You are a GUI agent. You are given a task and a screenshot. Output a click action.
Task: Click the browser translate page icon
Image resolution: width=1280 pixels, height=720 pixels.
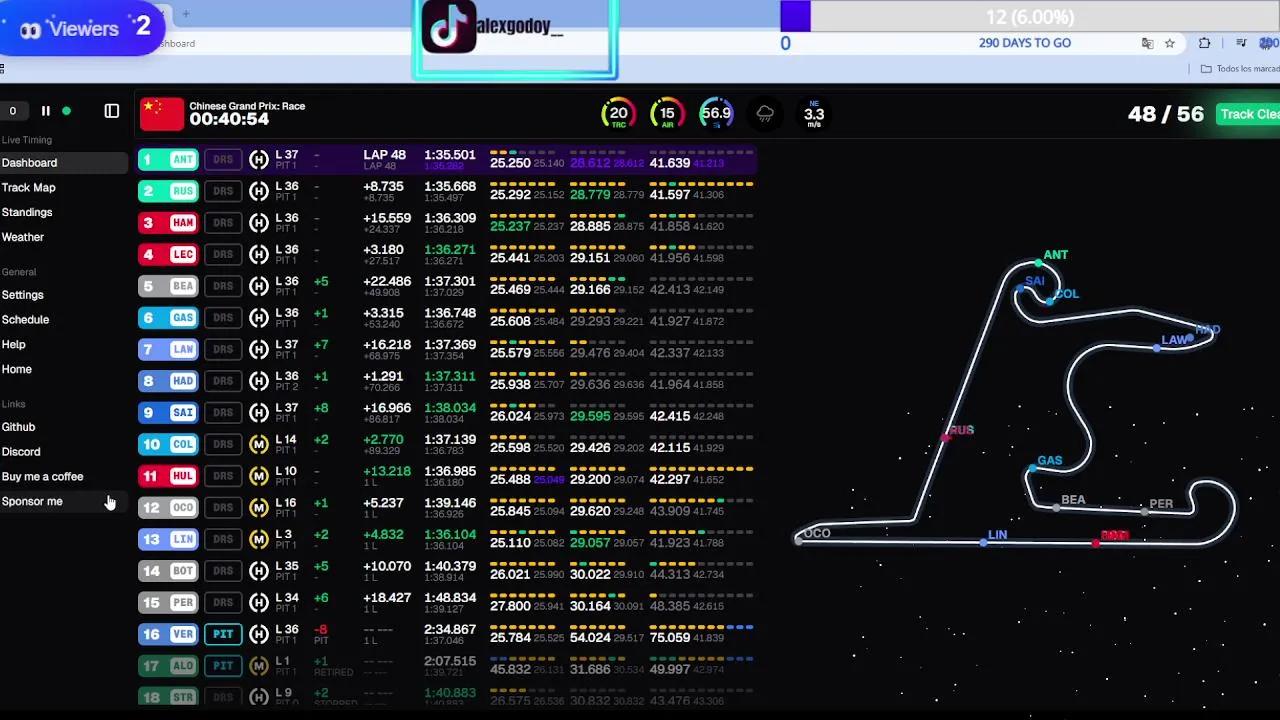click(1147, 43)
